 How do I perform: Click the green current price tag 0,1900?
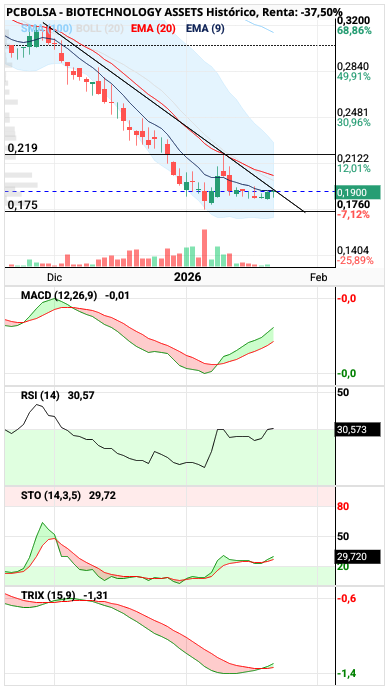358,192
